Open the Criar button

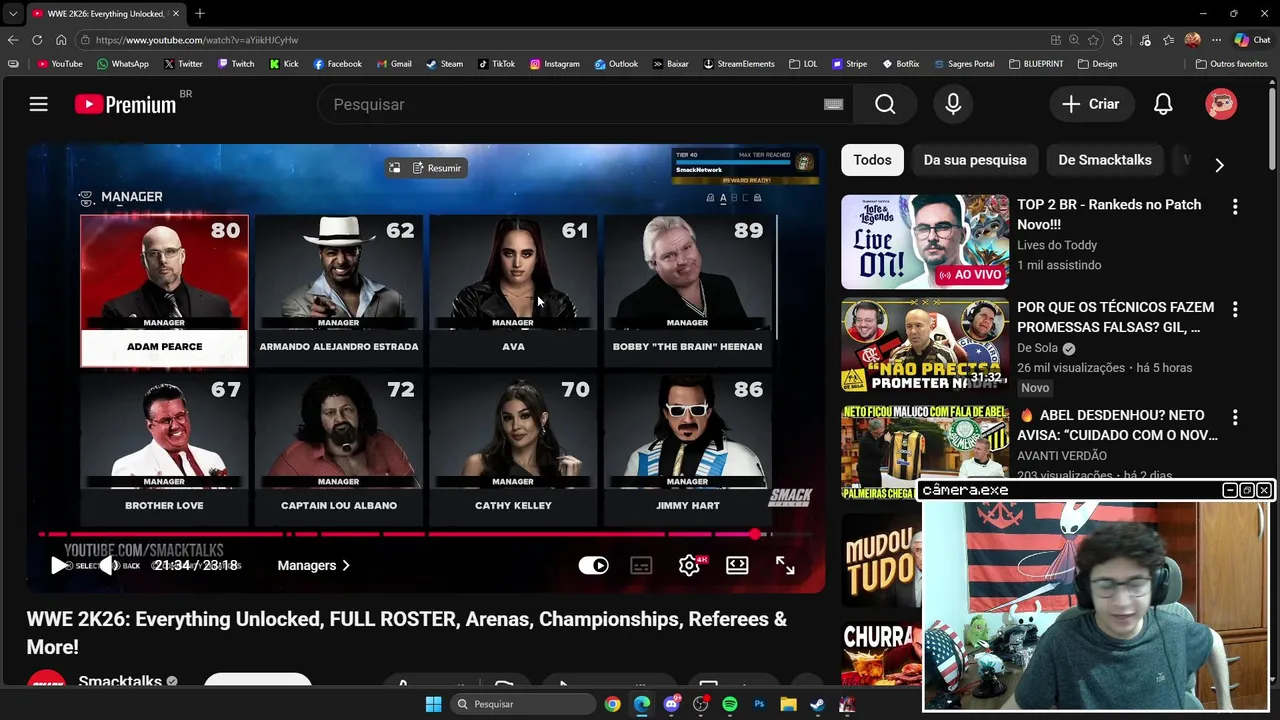click(1091, 104)
